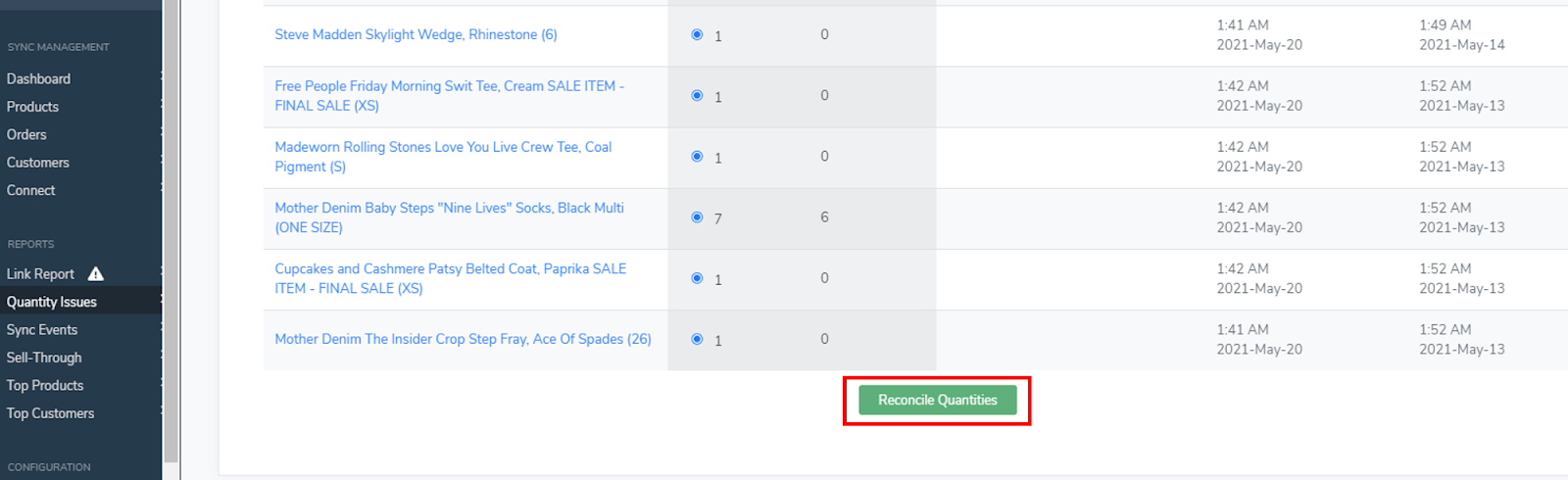Select radio button for Steve Madden Skylight Wedge

point(697,34)
